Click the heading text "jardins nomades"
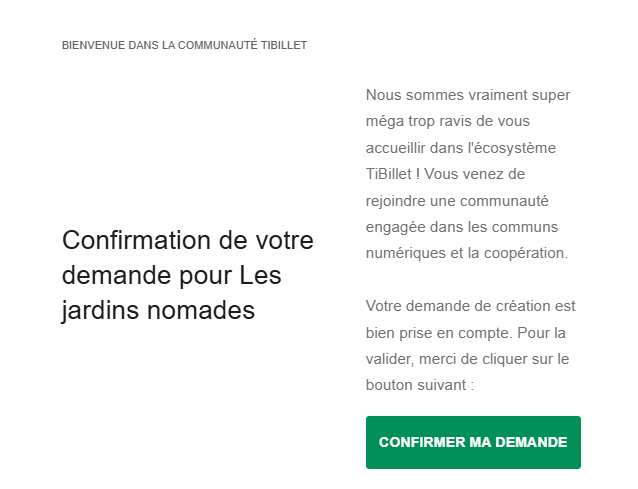The width and height of the screenshot is (638, 489). [158, 310]
